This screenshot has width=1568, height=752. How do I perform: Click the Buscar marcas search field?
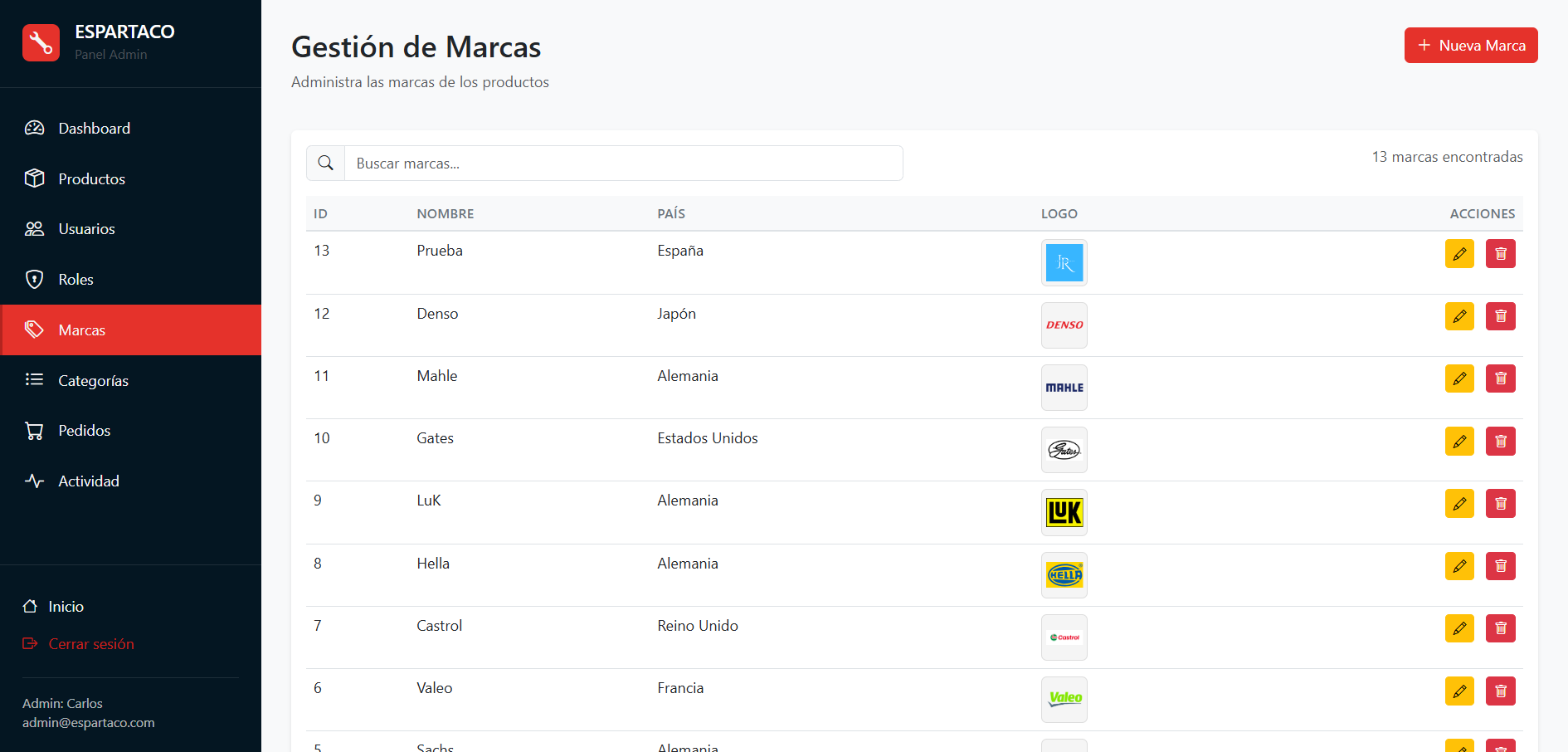tap(623, 164)
